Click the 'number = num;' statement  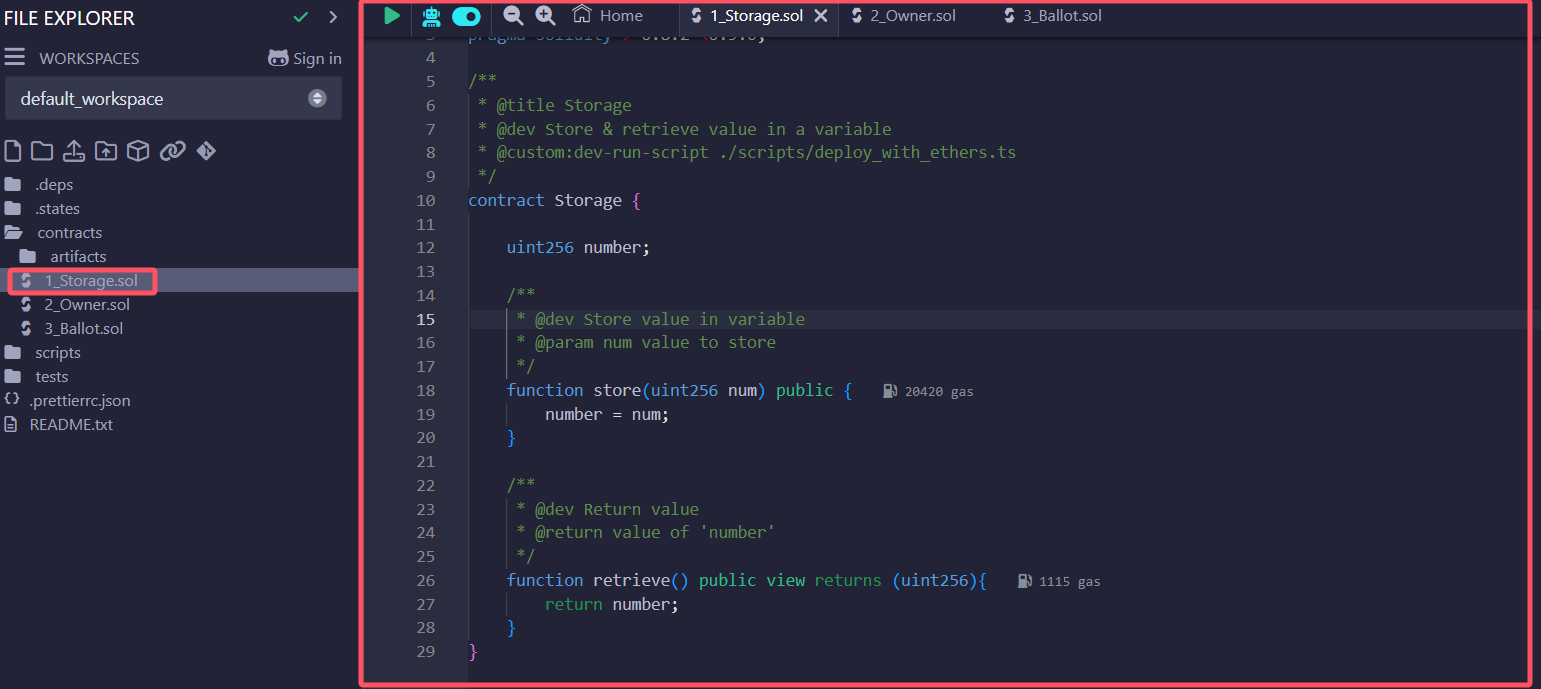[607, 414]
